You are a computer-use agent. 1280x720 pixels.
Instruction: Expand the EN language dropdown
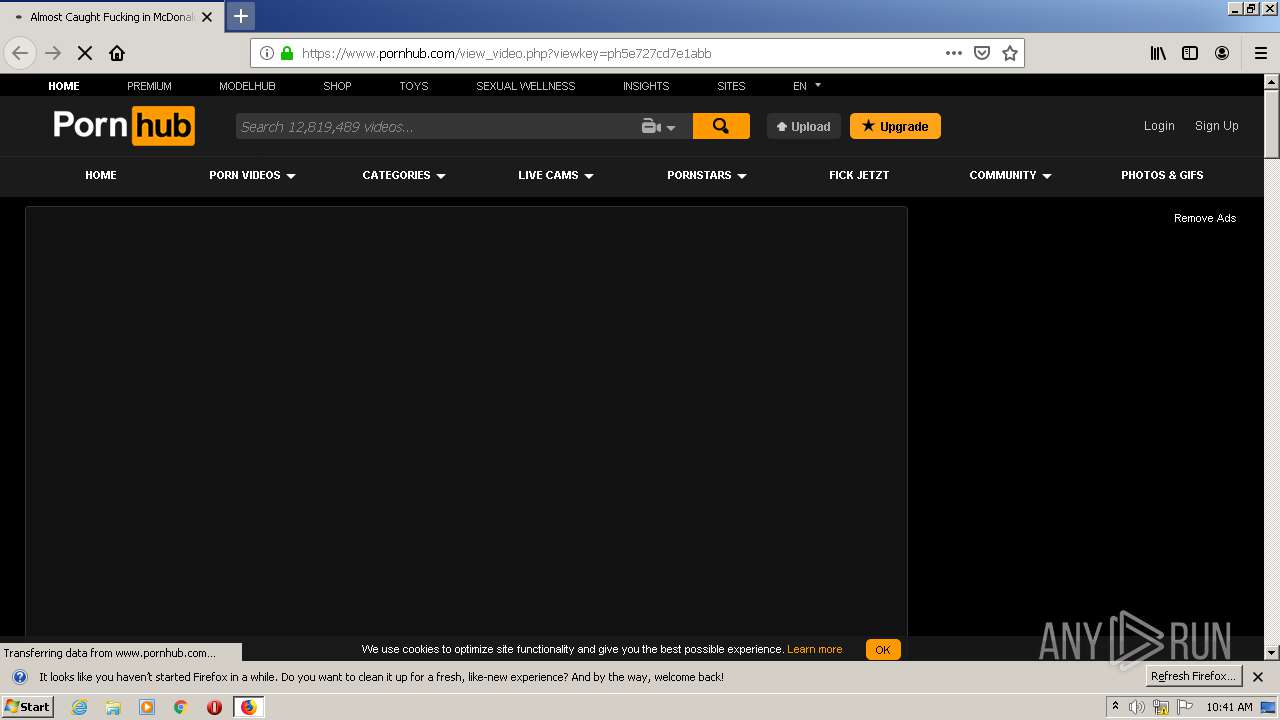coord(806,86)
